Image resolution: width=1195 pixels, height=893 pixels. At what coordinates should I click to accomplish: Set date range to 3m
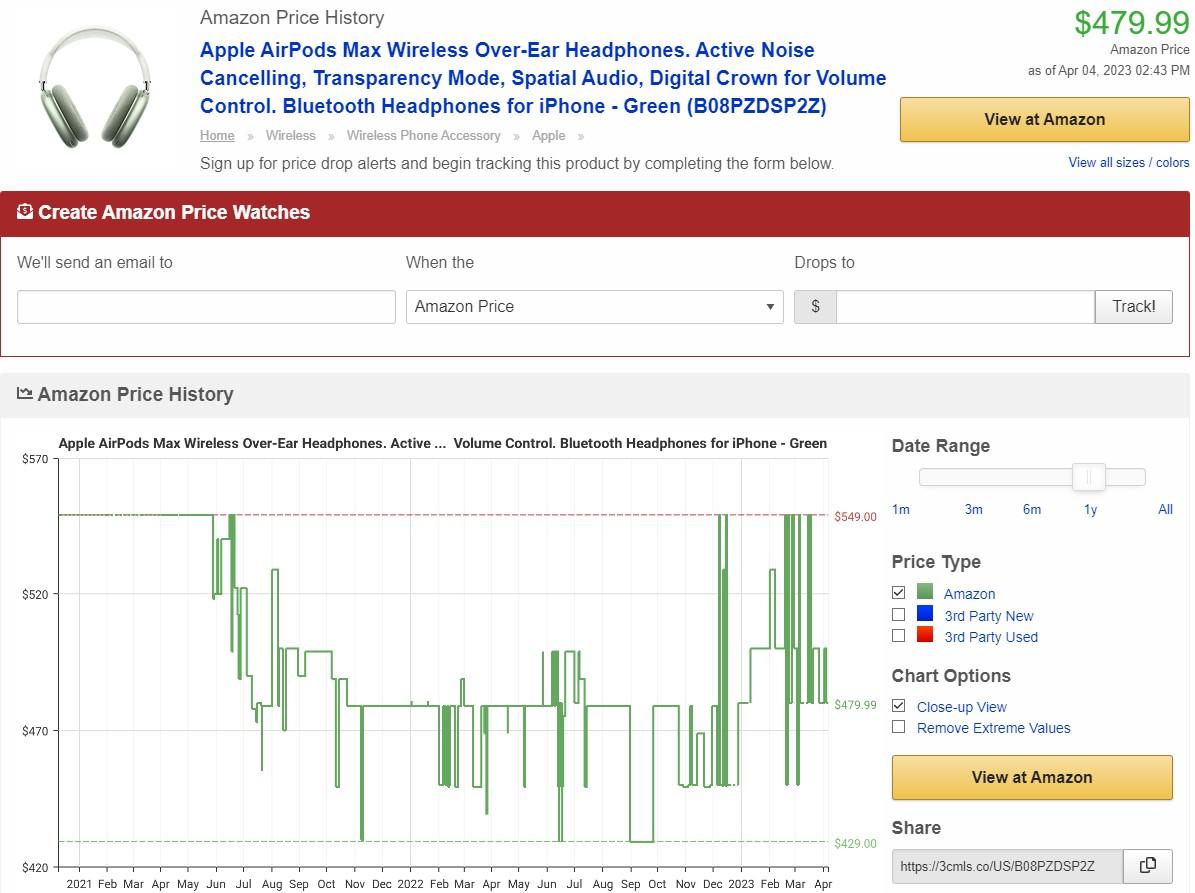tap(974, 509)
